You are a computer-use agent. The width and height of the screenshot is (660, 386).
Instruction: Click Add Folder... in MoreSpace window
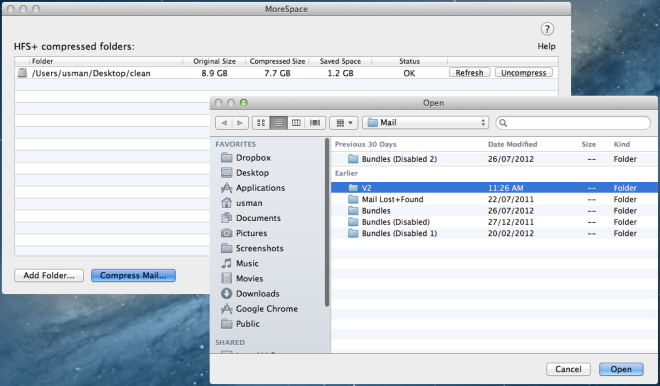(x=49, y=276)
